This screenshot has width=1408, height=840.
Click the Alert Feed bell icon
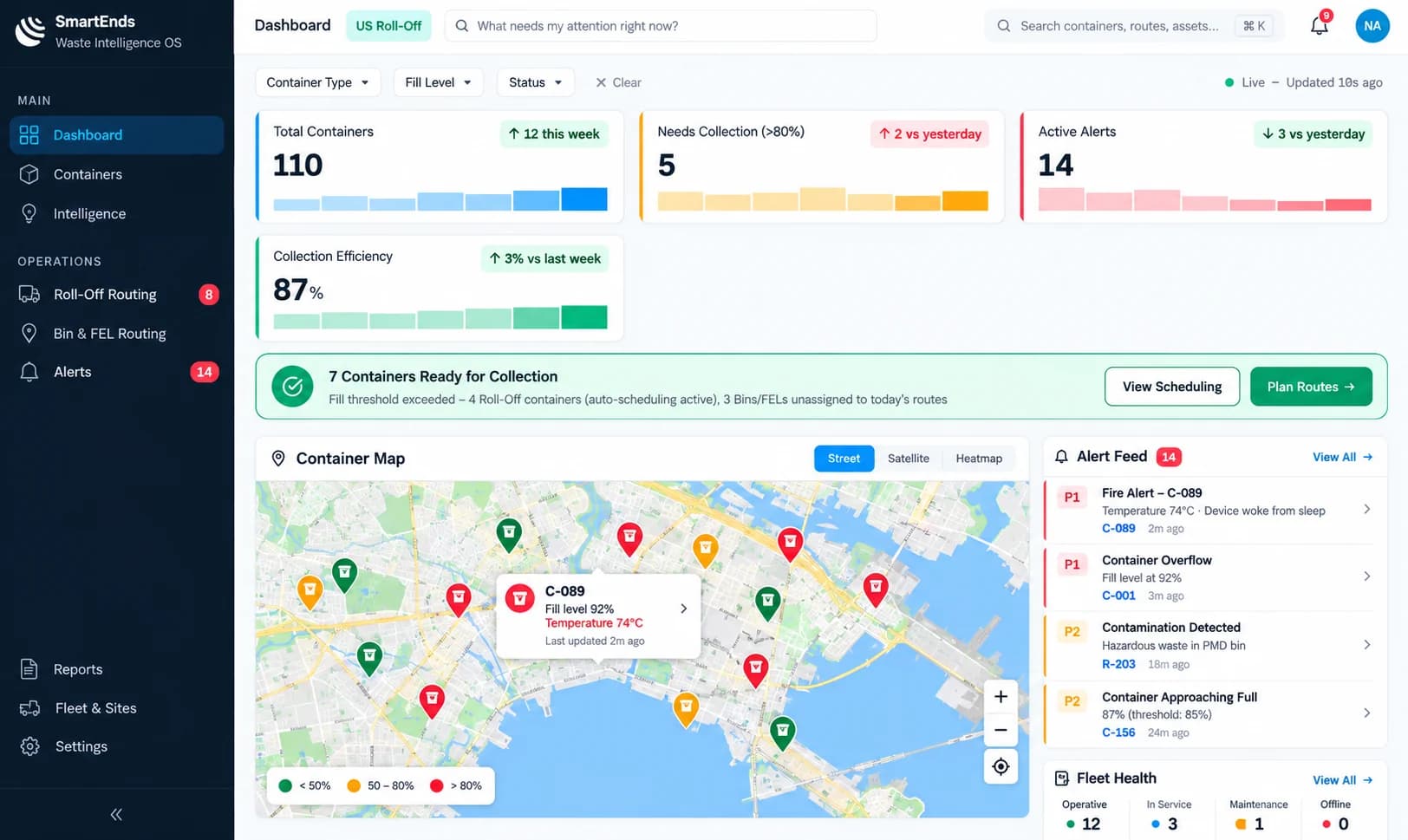[x=1061, y=457]
